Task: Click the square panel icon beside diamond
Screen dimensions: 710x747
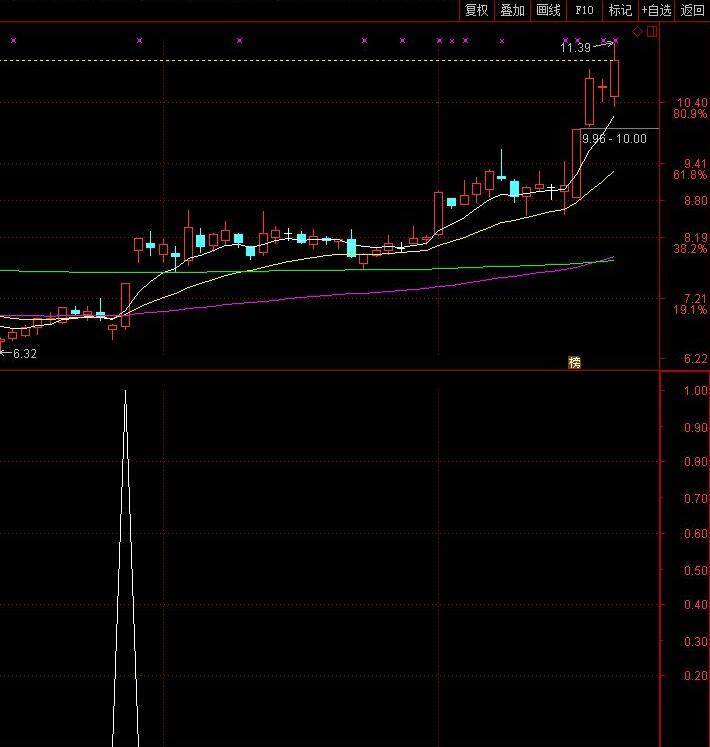Action: [x=652, y=31]
